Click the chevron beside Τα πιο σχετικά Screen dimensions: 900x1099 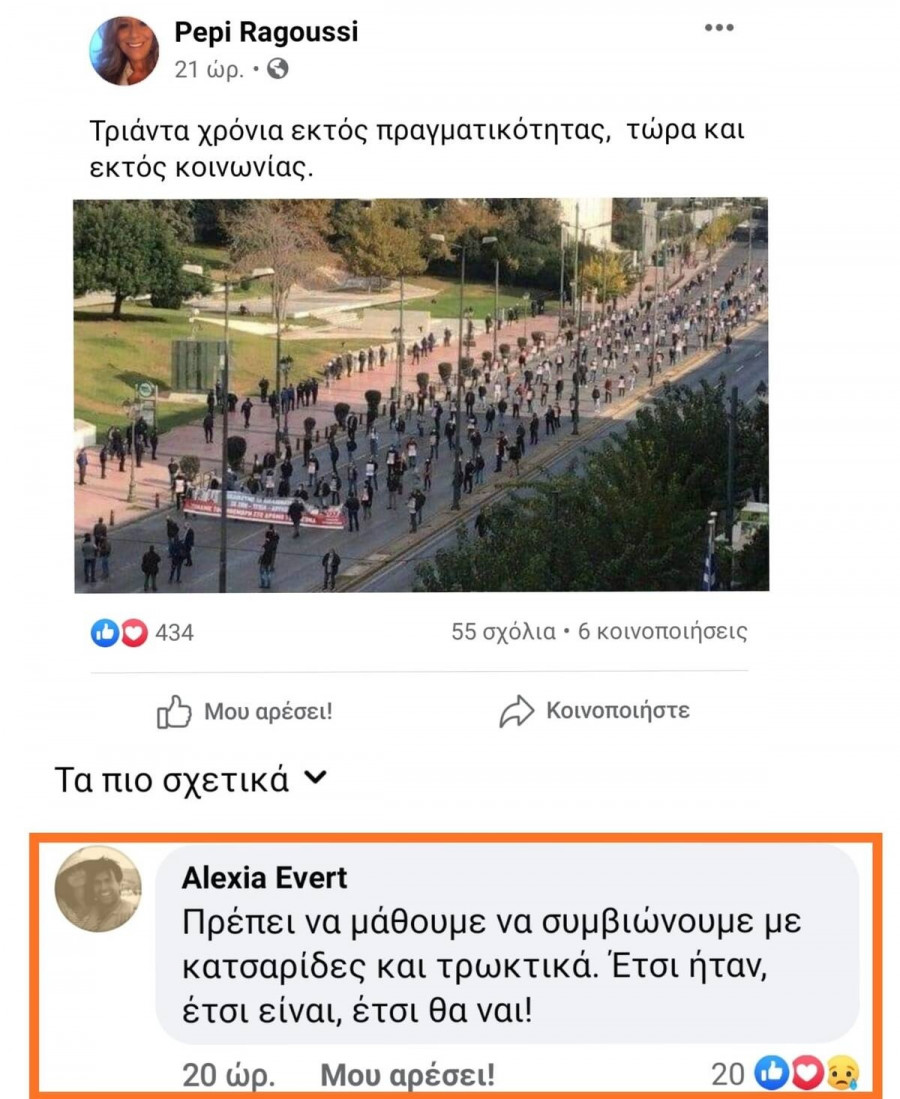click(x=316, y=777)
